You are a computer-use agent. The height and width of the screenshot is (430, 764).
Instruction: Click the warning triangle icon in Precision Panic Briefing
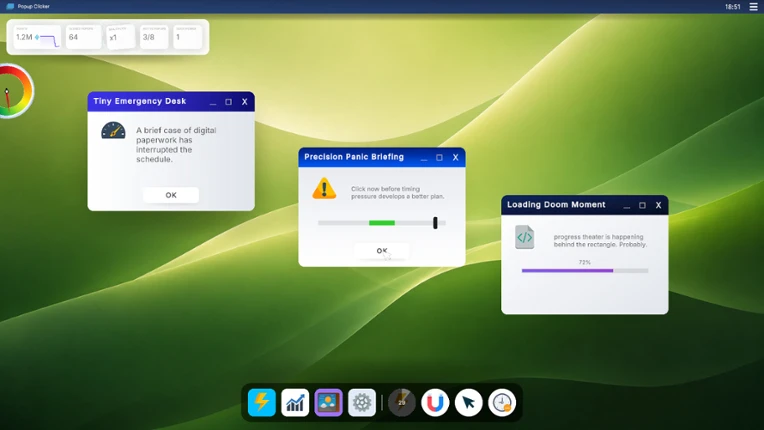tap(324, 188)
